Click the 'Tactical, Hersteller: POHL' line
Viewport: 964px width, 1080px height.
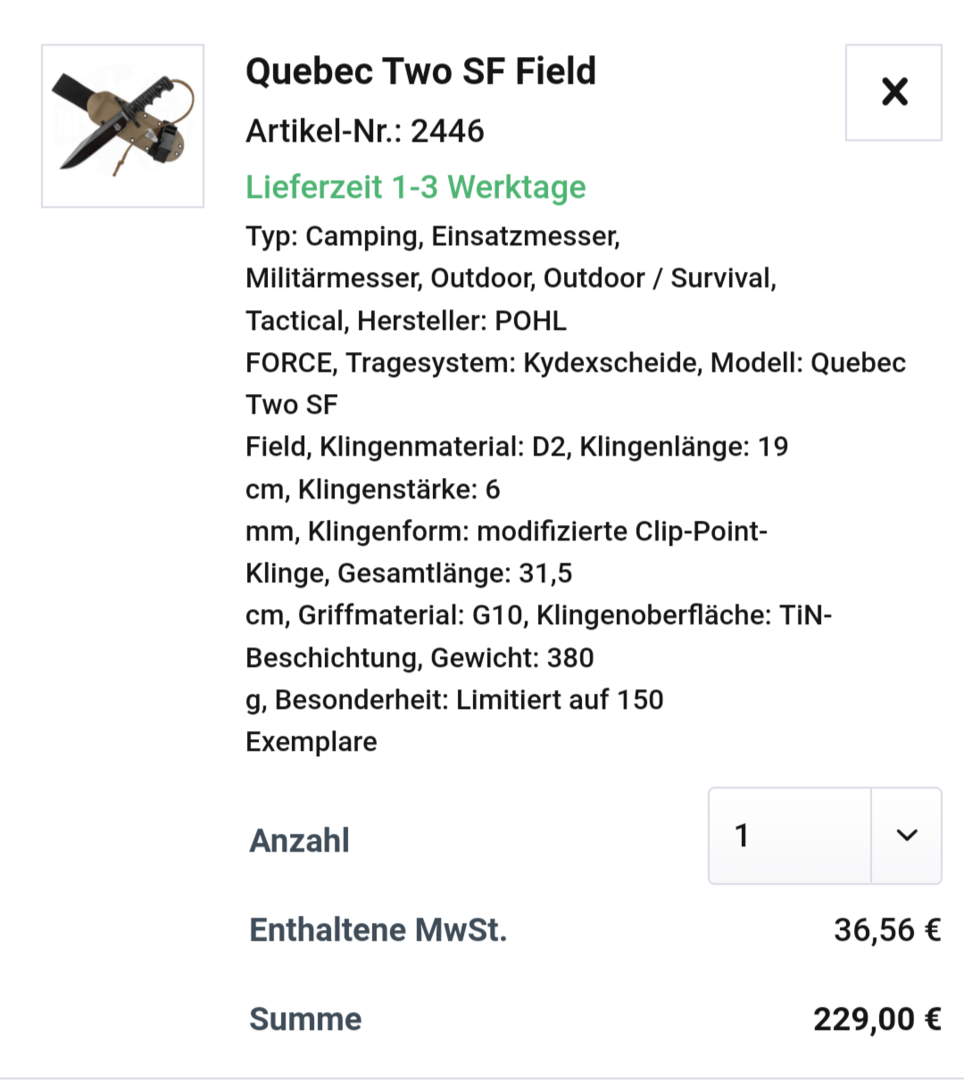tap(405, 321)
